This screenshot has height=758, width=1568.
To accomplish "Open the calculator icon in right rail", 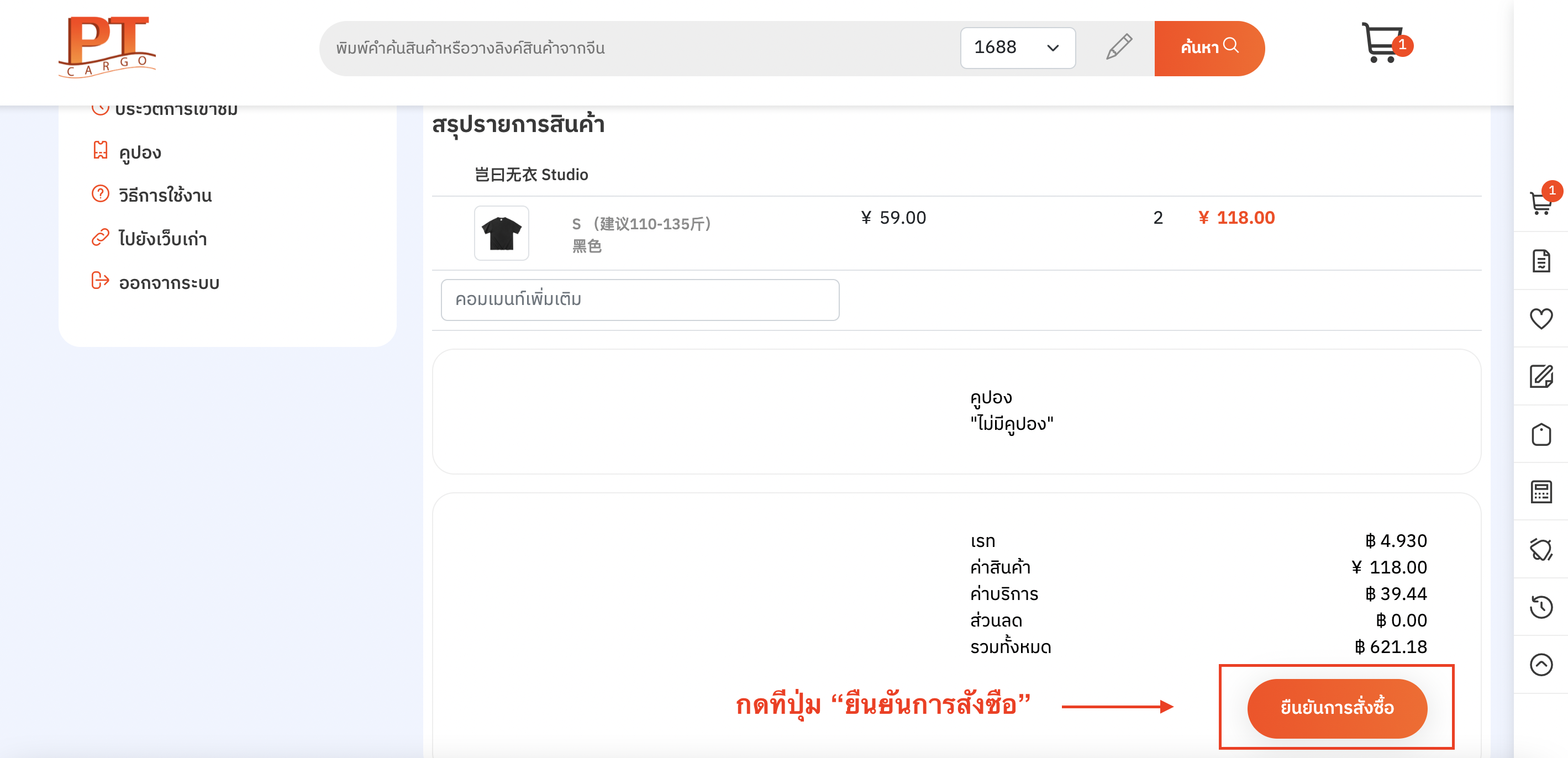I will point(1540,491).
